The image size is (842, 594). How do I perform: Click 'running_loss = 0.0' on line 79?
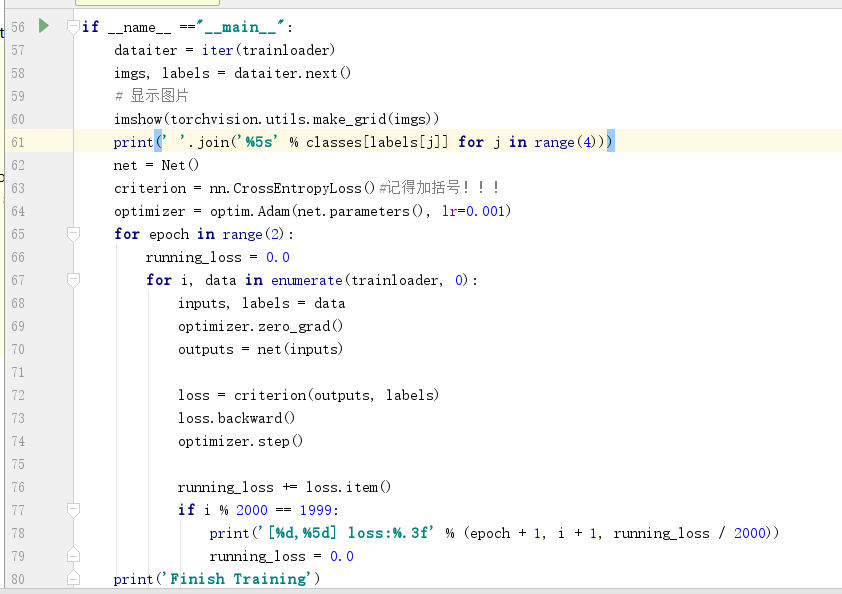click(x=281, y=556)
